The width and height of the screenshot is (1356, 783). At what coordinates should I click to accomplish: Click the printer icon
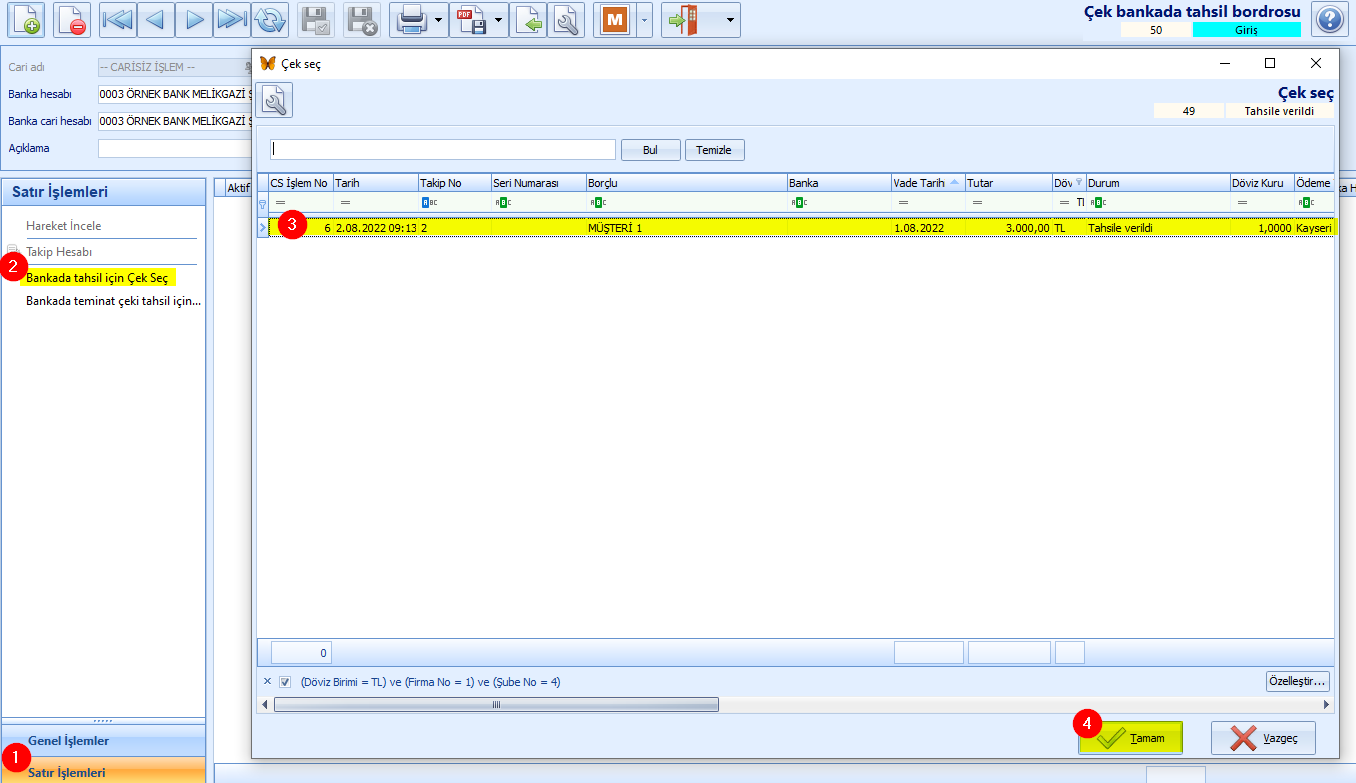click(x=410, y=20)
